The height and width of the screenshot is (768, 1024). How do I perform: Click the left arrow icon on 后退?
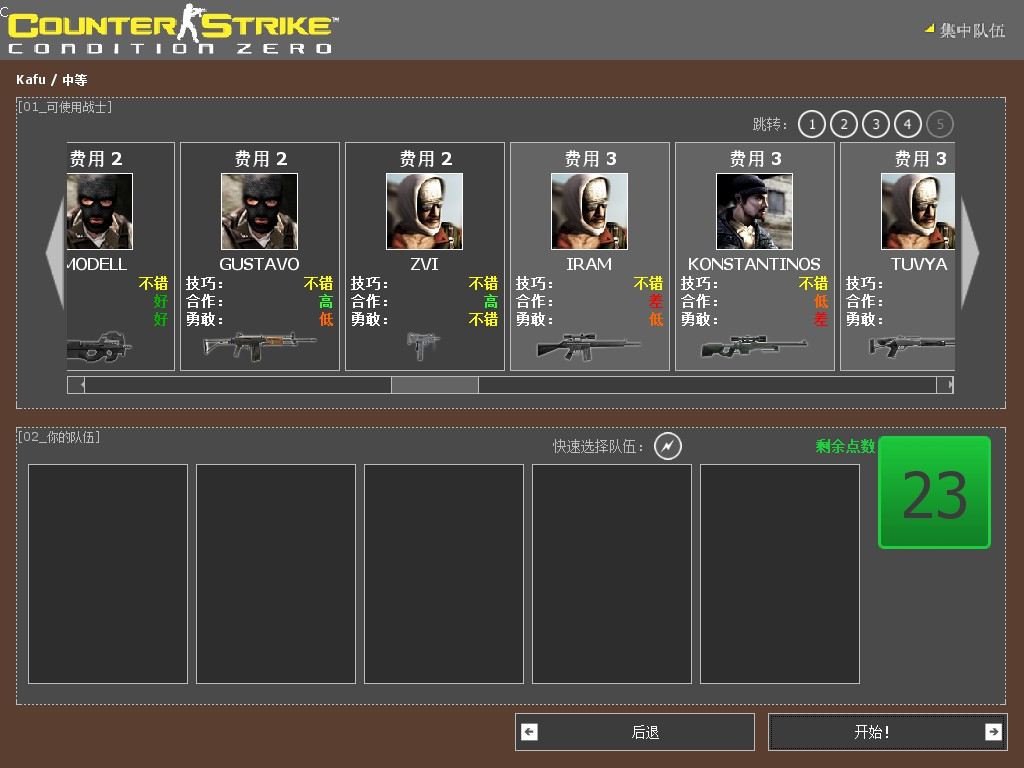(530, 732)
